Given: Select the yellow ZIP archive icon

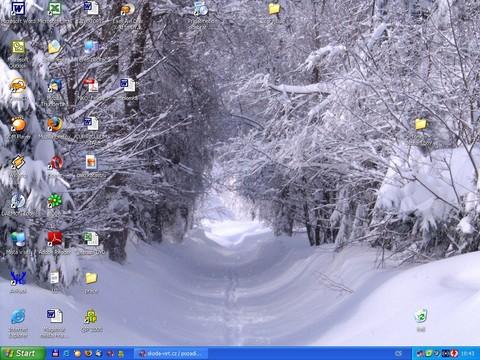Looking at the screenshot, I should point(91,316).
